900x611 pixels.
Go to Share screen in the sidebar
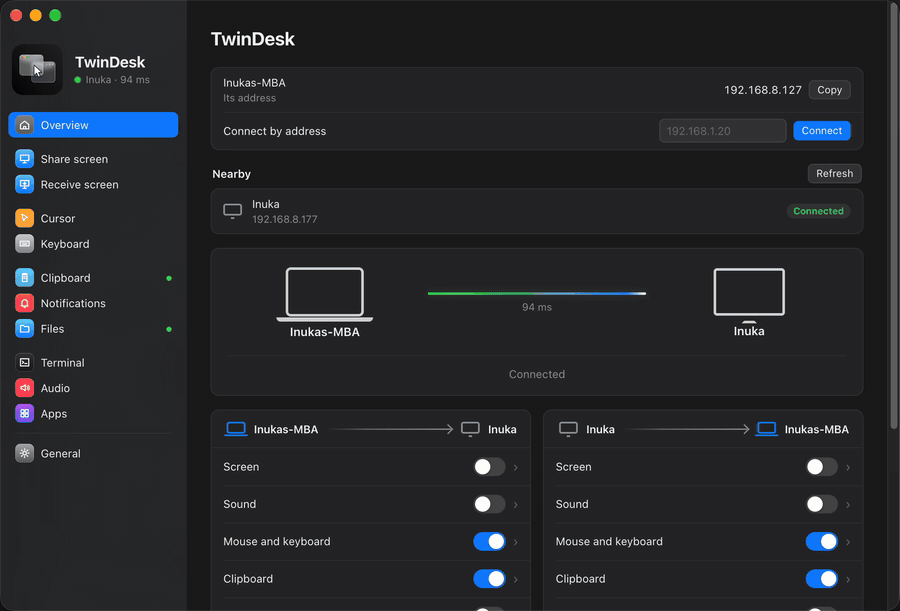[x=93, y=159]
